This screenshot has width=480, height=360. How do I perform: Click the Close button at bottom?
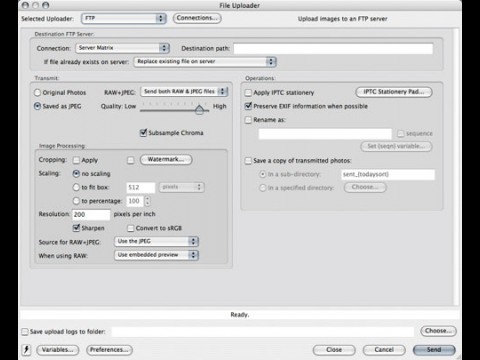coord(334,350)
